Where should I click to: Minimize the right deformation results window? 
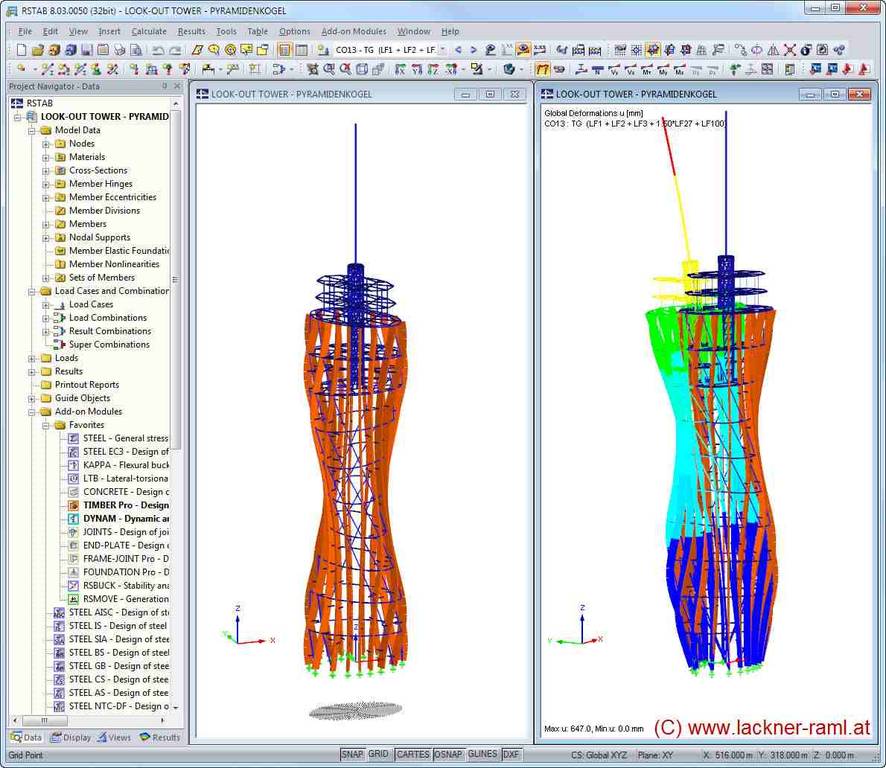click(810, 94)
